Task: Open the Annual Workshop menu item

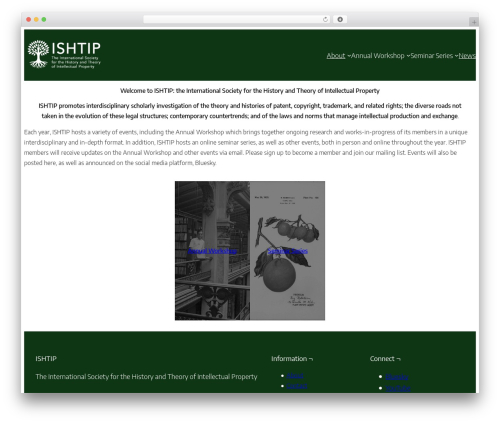Action: [378, 56]
